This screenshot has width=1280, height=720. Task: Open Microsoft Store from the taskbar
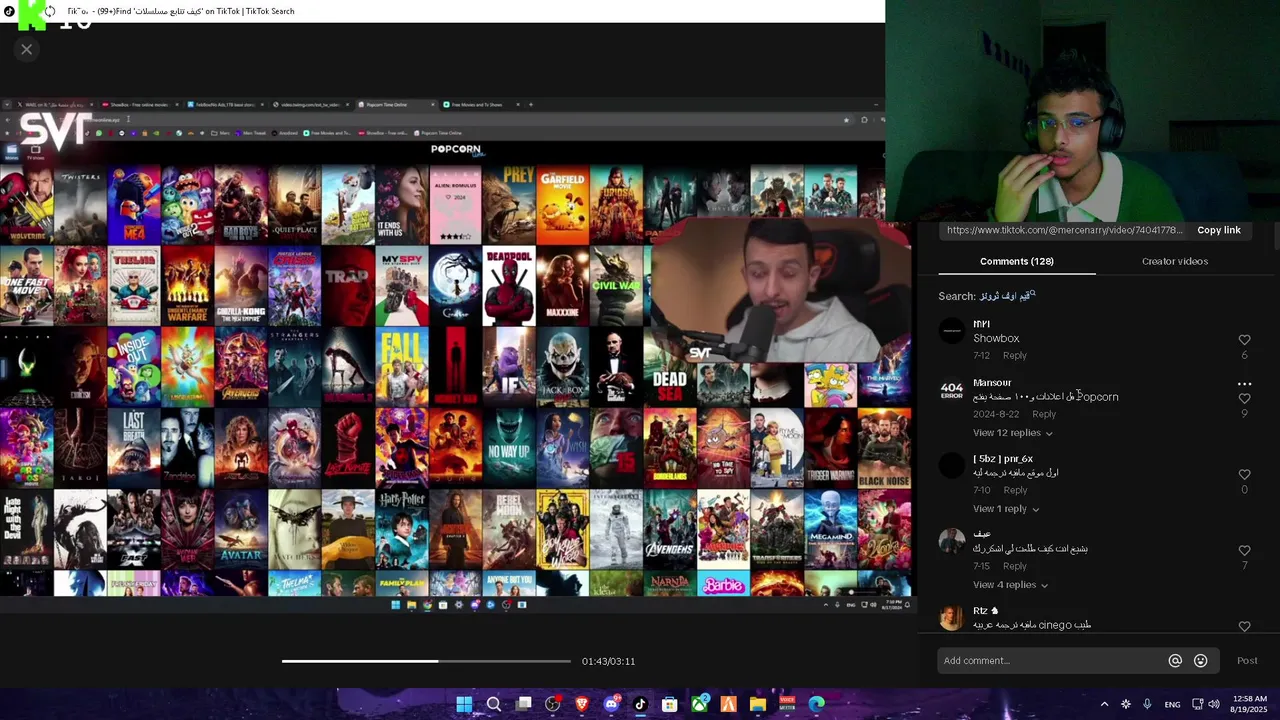[670, 704]
